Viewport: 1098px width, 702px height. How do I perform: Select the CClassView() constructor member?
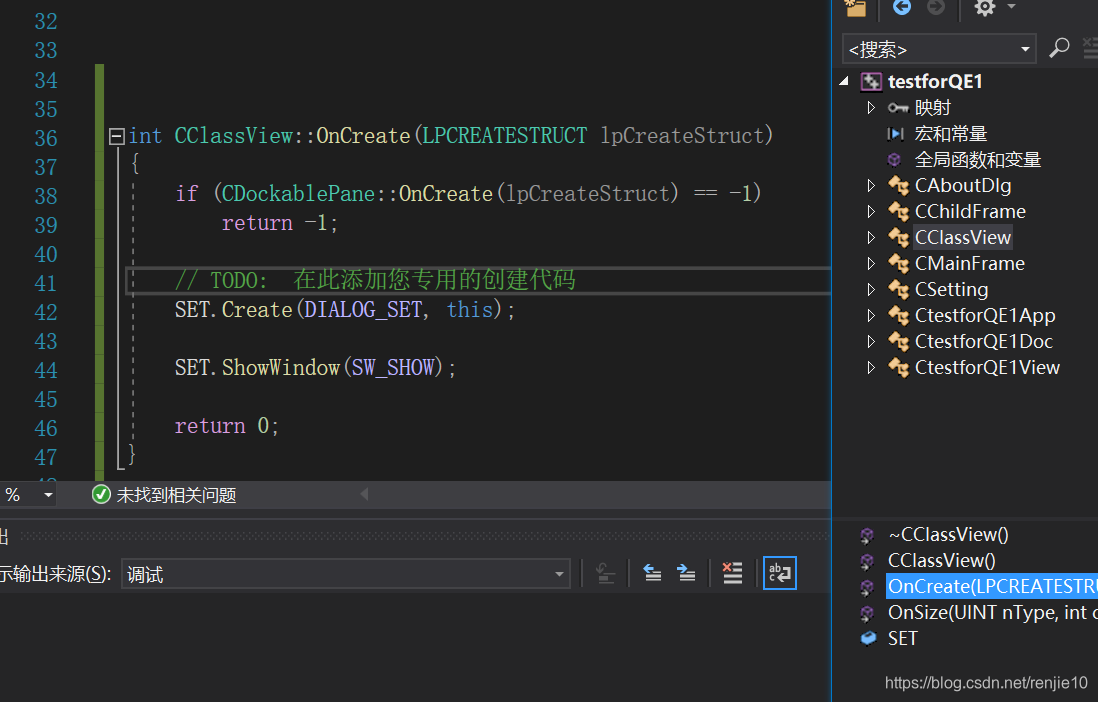click(942, 560)
